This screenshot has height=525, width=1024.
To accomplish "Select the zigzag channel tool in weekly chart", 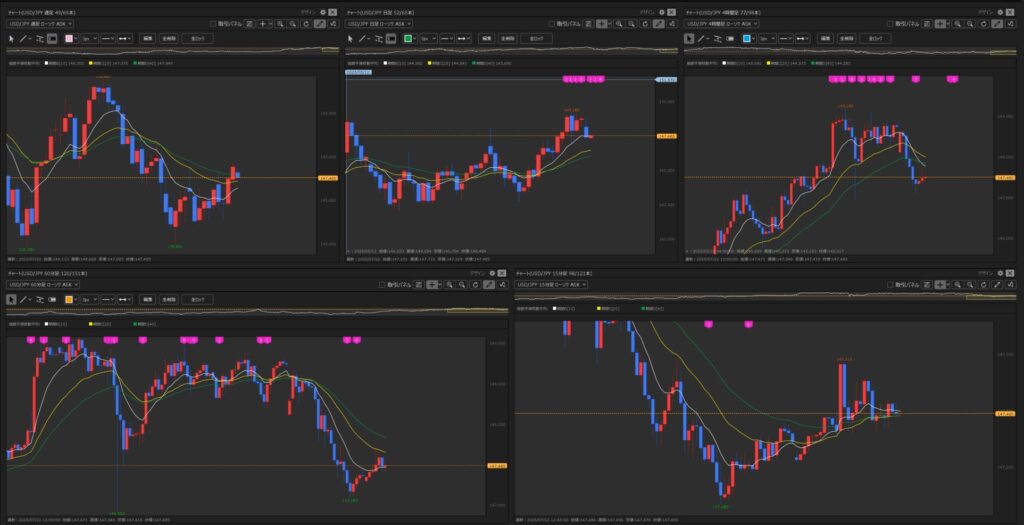I will [40, 39].
